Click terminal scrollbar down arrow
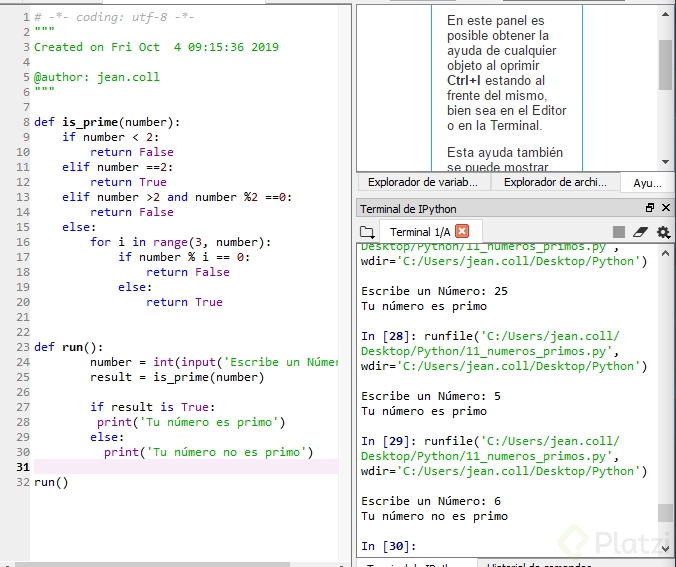Screen dimensions: 676x567 tap(665, 548)
